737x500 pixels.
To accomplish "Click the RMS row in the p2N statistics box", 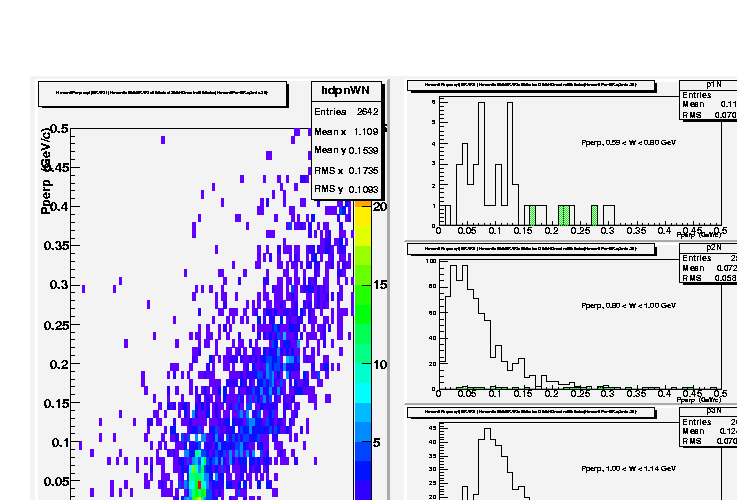I will [x=709, y=278].
